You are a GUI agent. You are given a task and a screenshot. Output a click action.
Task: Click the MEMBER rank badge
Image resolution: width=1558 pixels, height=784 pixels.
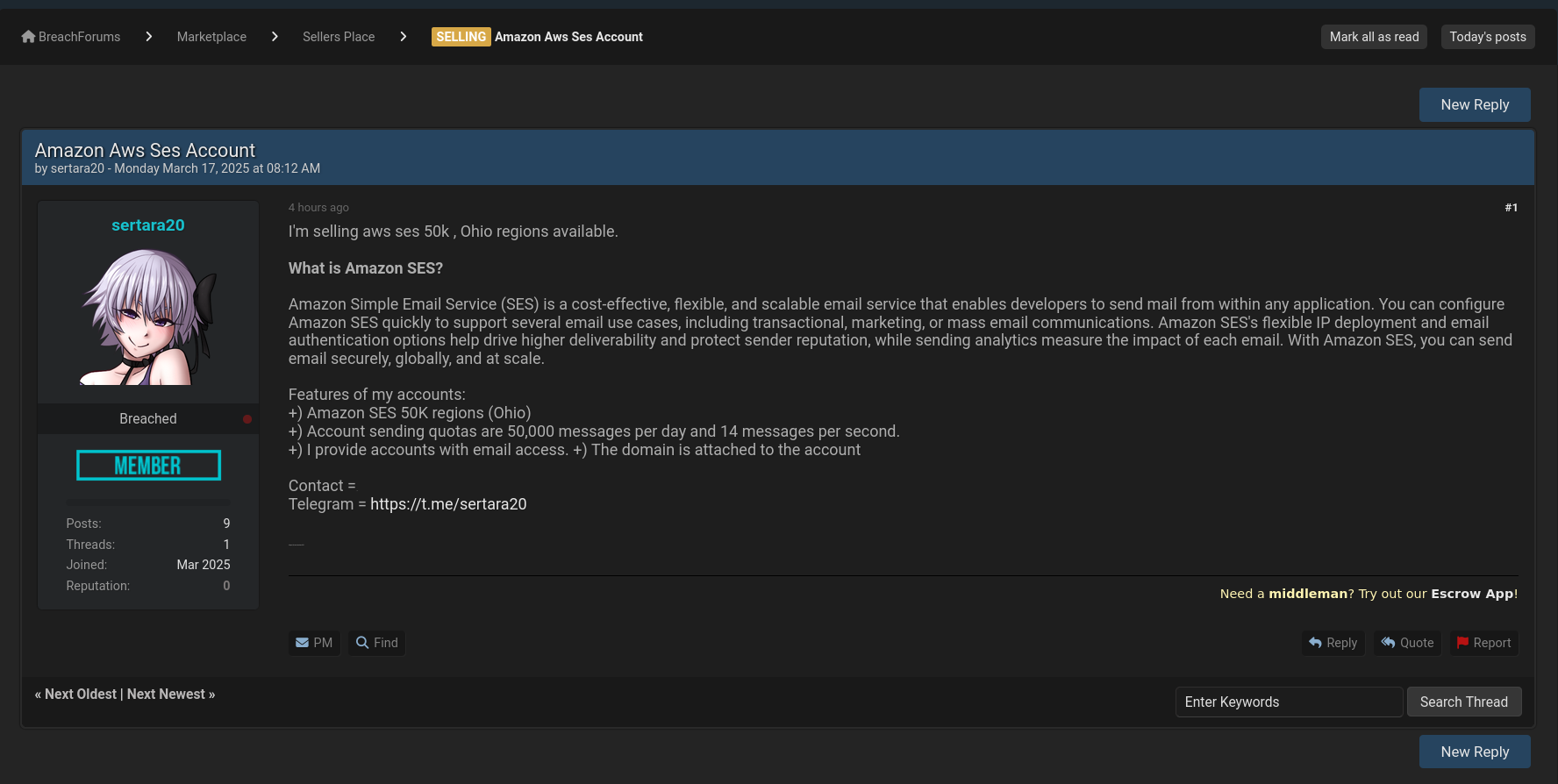click(x=148, y=466)
